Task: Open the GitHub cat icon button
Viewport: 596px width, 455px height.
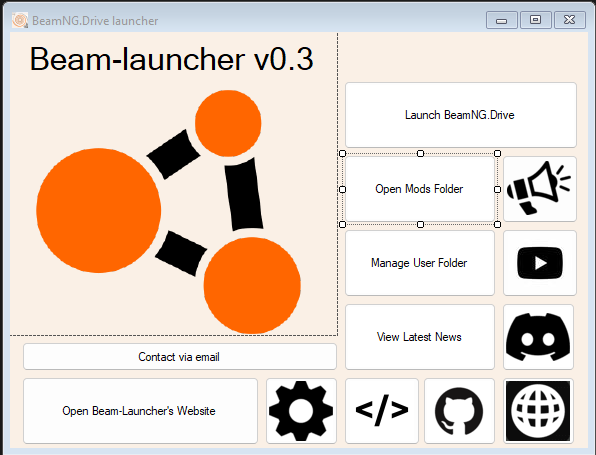Action: [x=460, y=411]
